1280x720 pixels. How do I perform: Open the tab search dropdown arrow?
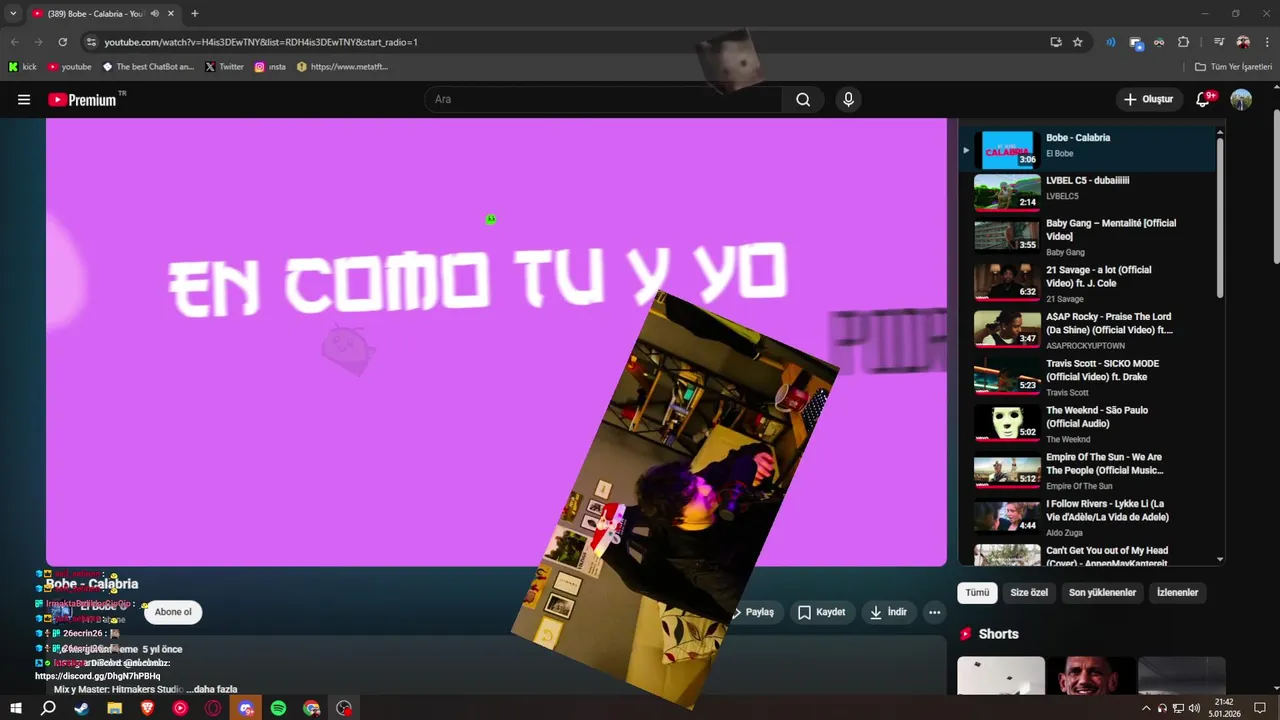point(12,13)
